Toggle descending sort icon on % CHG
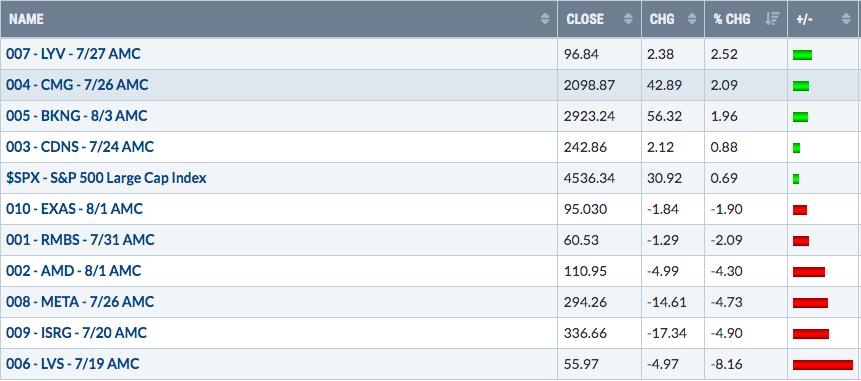The image size is (861, 381). click(x=772, y=19)
